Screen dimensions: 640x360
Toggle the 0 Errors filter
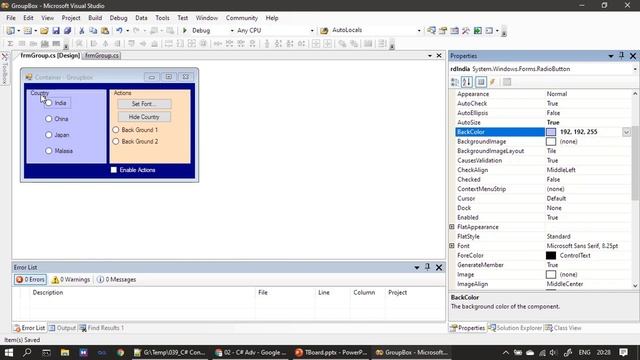[30, 280]
